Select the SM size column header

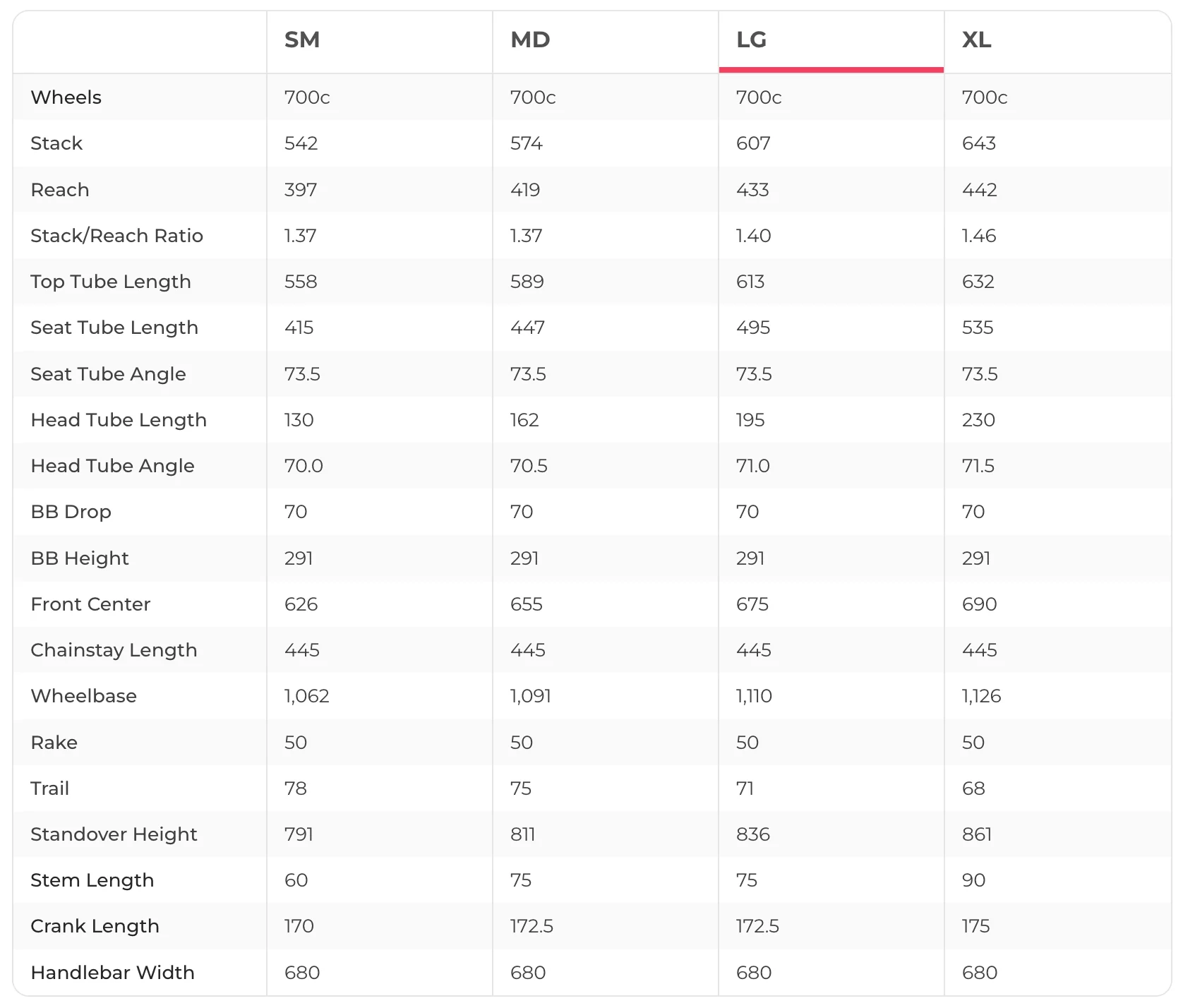pyautogui.click(x=302, y=40)
